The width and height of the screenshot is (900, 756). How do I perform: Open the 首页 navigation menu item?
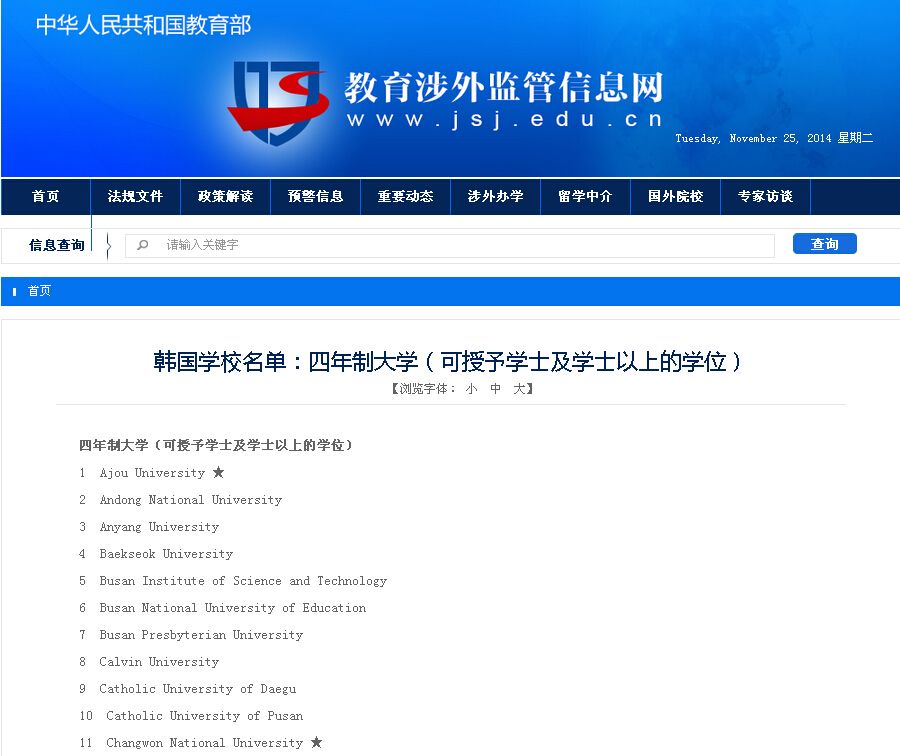coord(45,197)
